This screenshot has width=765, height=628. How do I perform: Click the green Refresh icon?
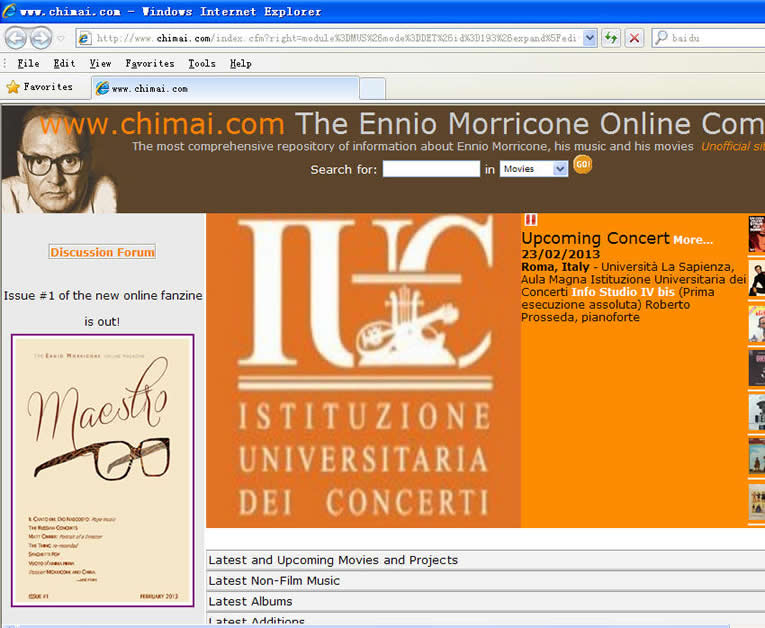tap(611, 38)
